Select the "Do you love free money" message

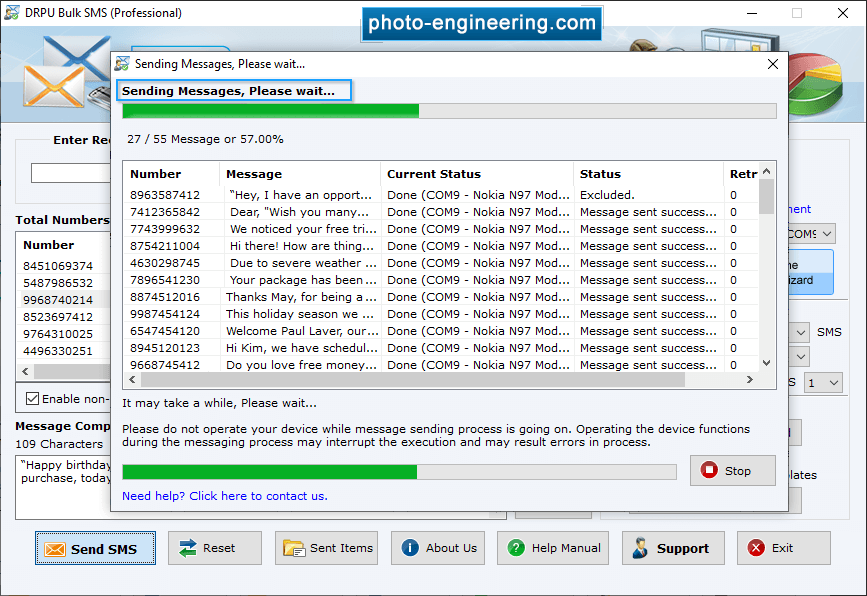pos(301,365)
